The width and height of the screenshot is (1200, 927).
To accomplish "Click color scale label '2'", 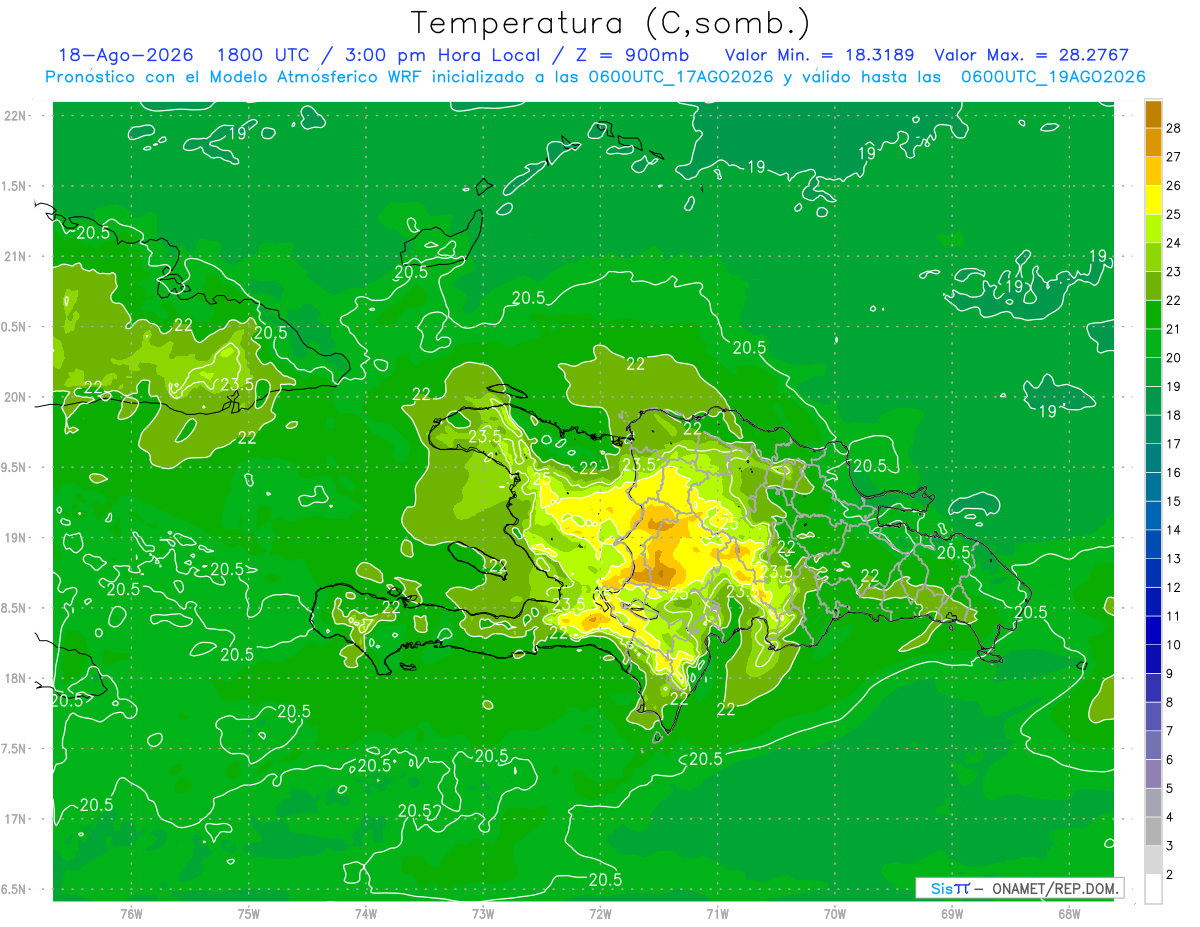I will pyautogui.click(x=1171, y=875).
